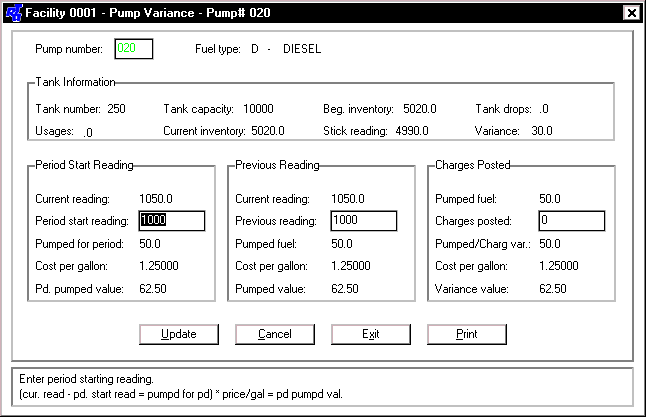Close the Pump Variance window
The width and height of the screenshot is (646, 417).
pos(630,13)
